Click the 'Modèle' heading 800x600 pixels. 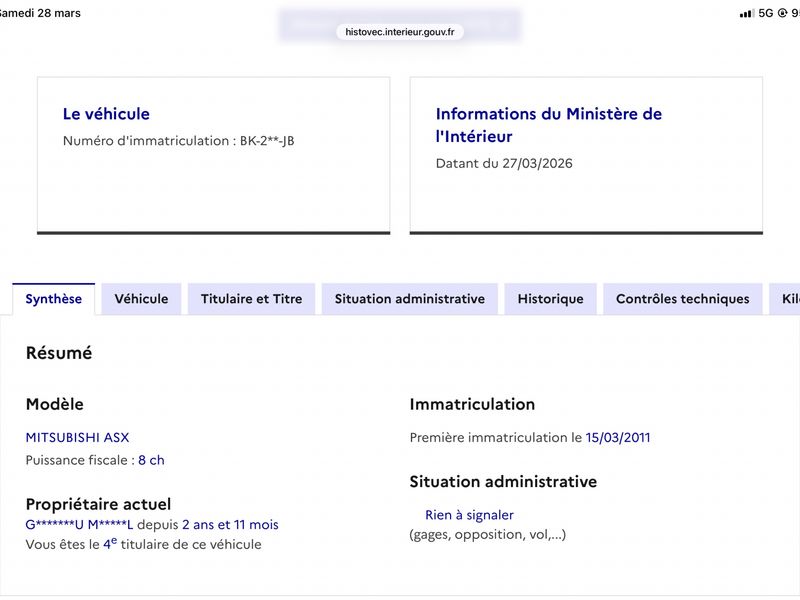[55, 404]
